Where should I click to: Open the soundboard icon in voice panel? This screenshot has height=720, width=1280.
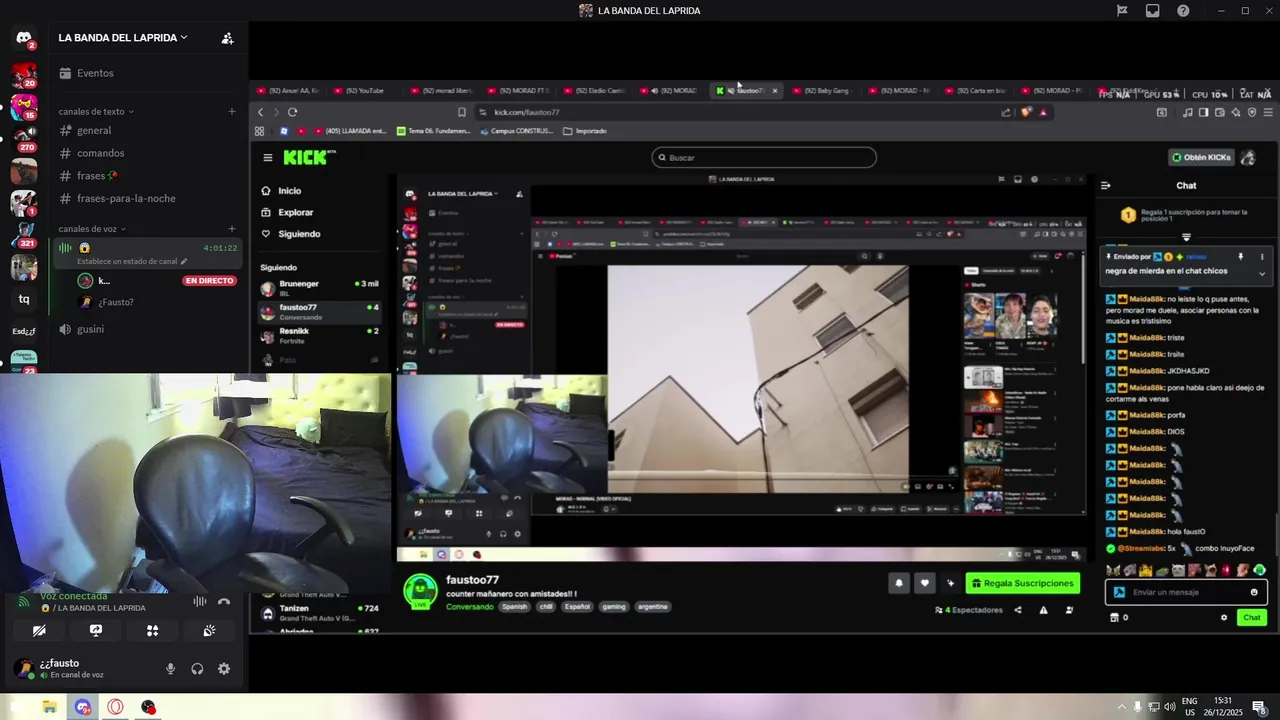[x=209, y=631]
